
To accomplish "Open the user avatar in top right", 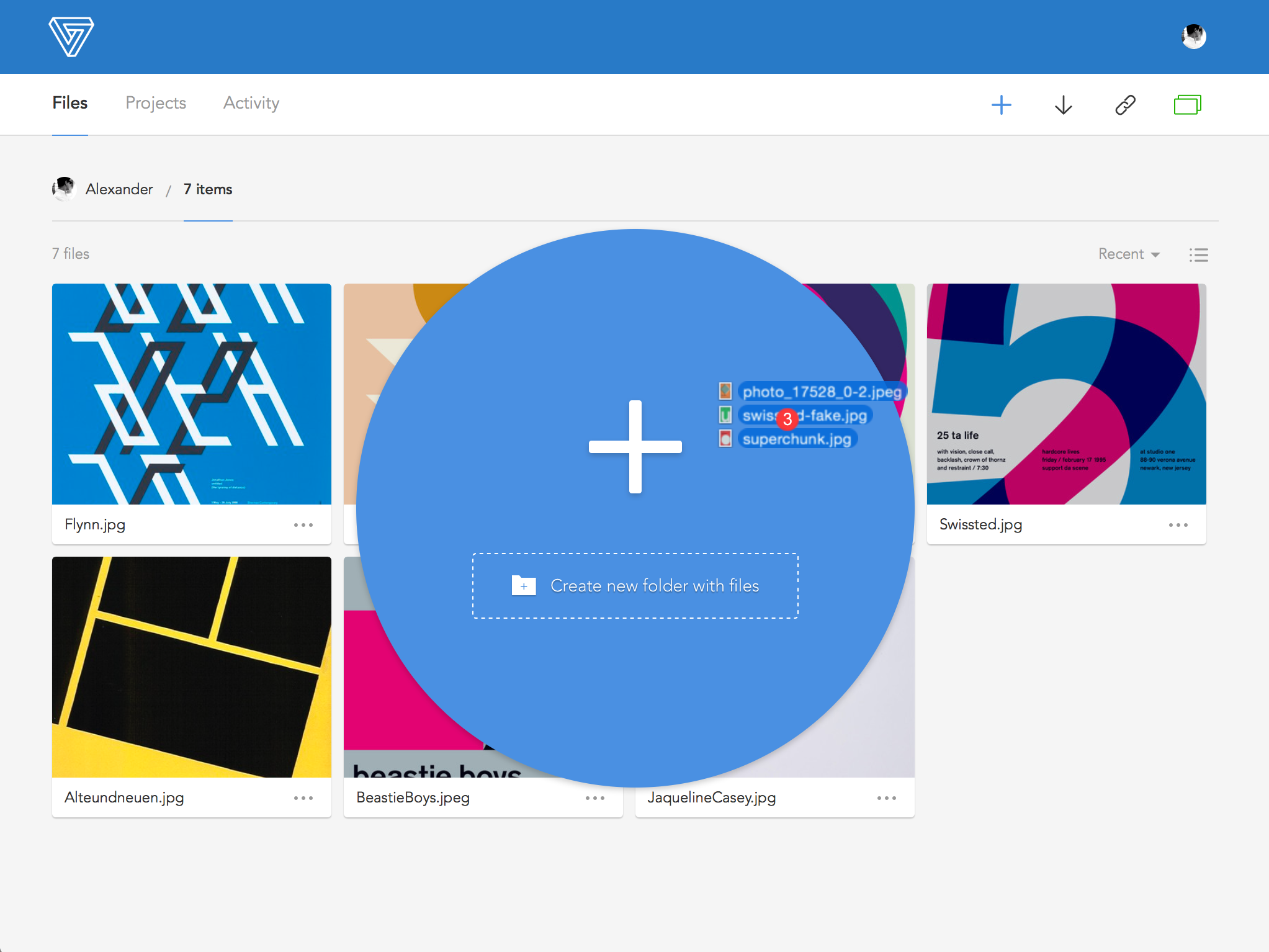I will coord(1193,37).
